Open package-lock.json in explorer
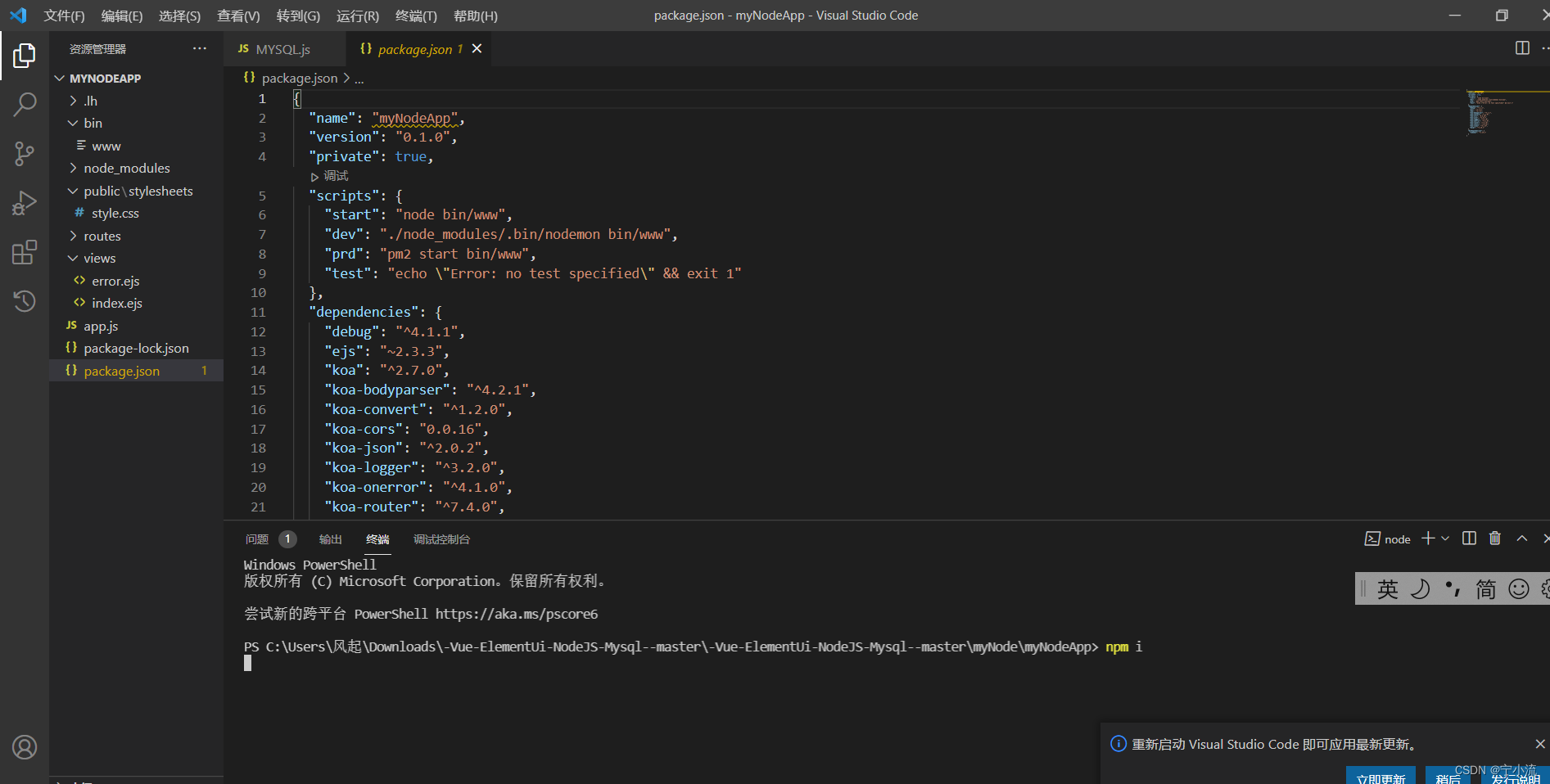This screenshot has width=1550, height=784. pos(136,348)
